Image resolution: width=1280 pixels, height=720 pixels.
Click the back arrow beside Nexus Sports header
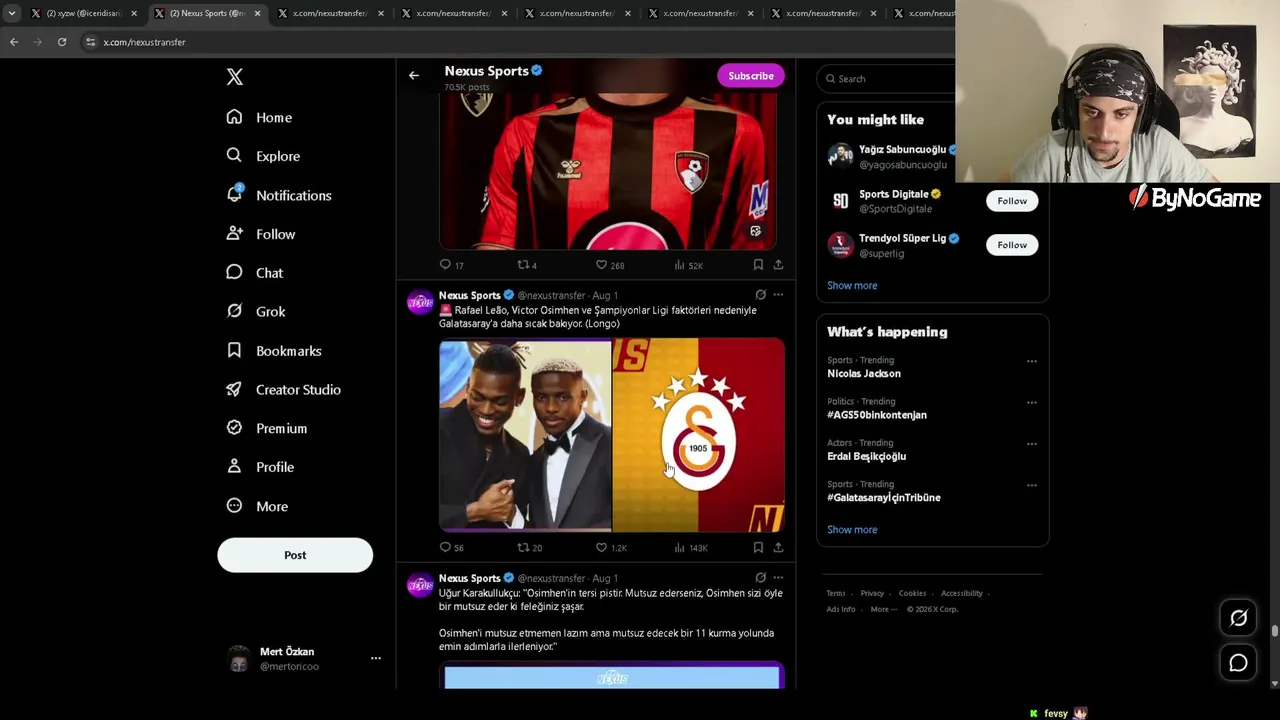413,75
